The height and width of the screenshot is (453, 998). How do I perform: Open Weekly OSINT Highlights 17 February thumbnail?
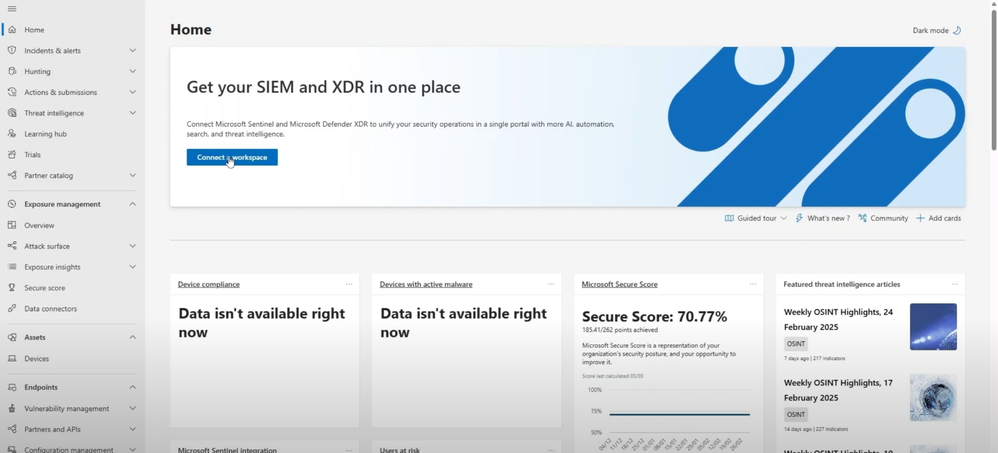pos(933,398)
